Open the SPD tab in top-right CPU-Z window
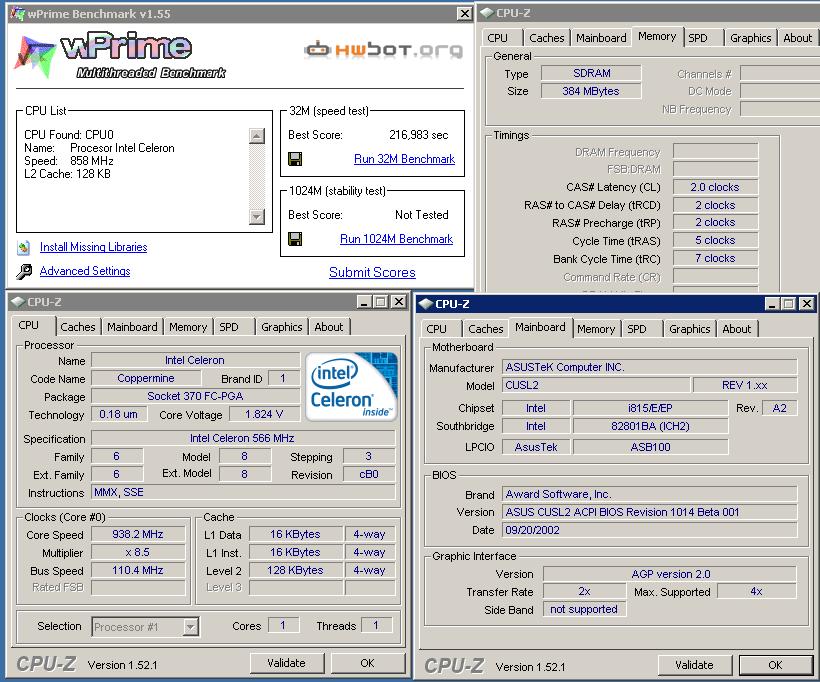Screen dimensions: 820x682 (x=698, y=38)
